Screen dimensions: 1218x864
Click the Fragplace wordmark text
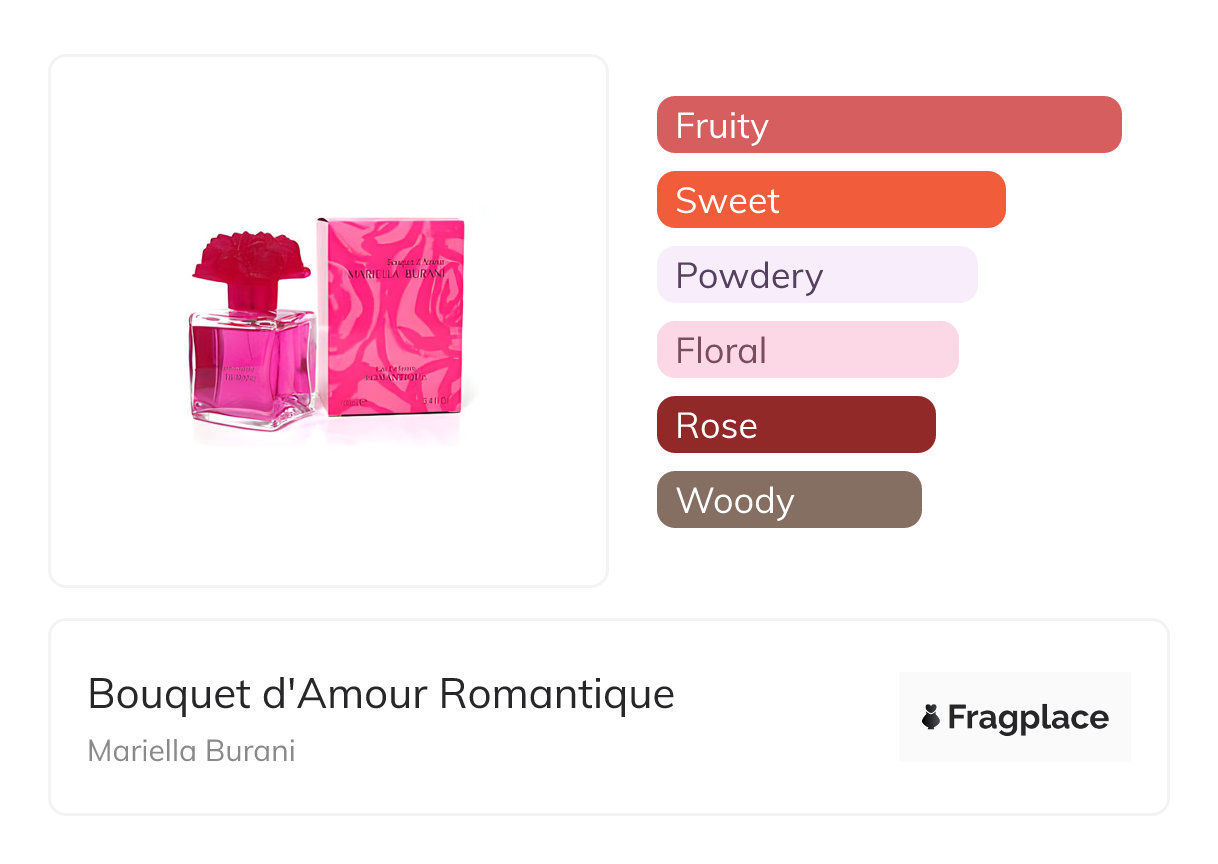tap(1028, 717)
